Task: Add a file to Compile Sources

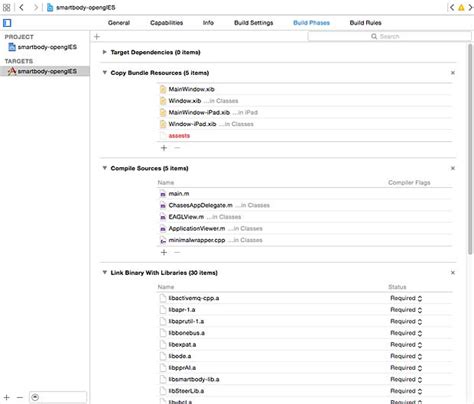Action: click(164, 252)
